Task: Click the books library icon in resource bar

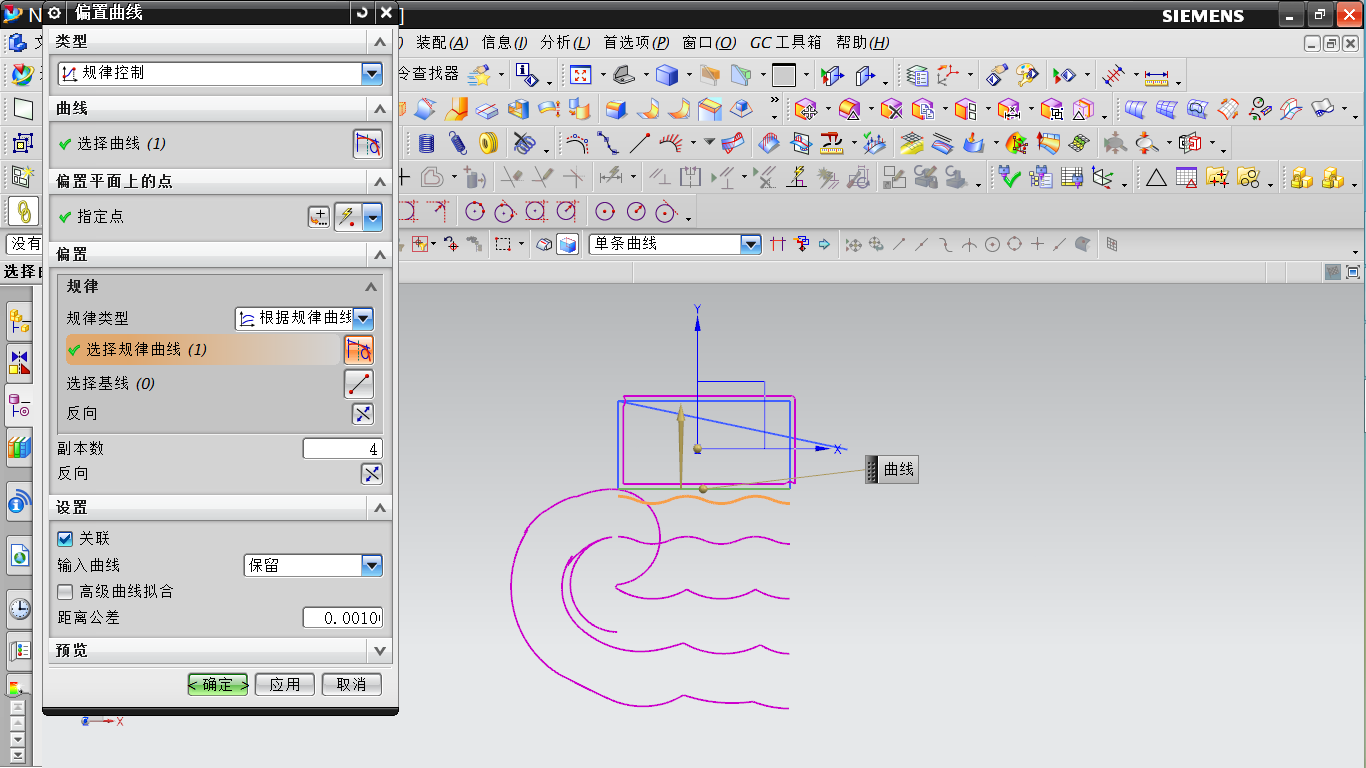Action: point(19,447)
